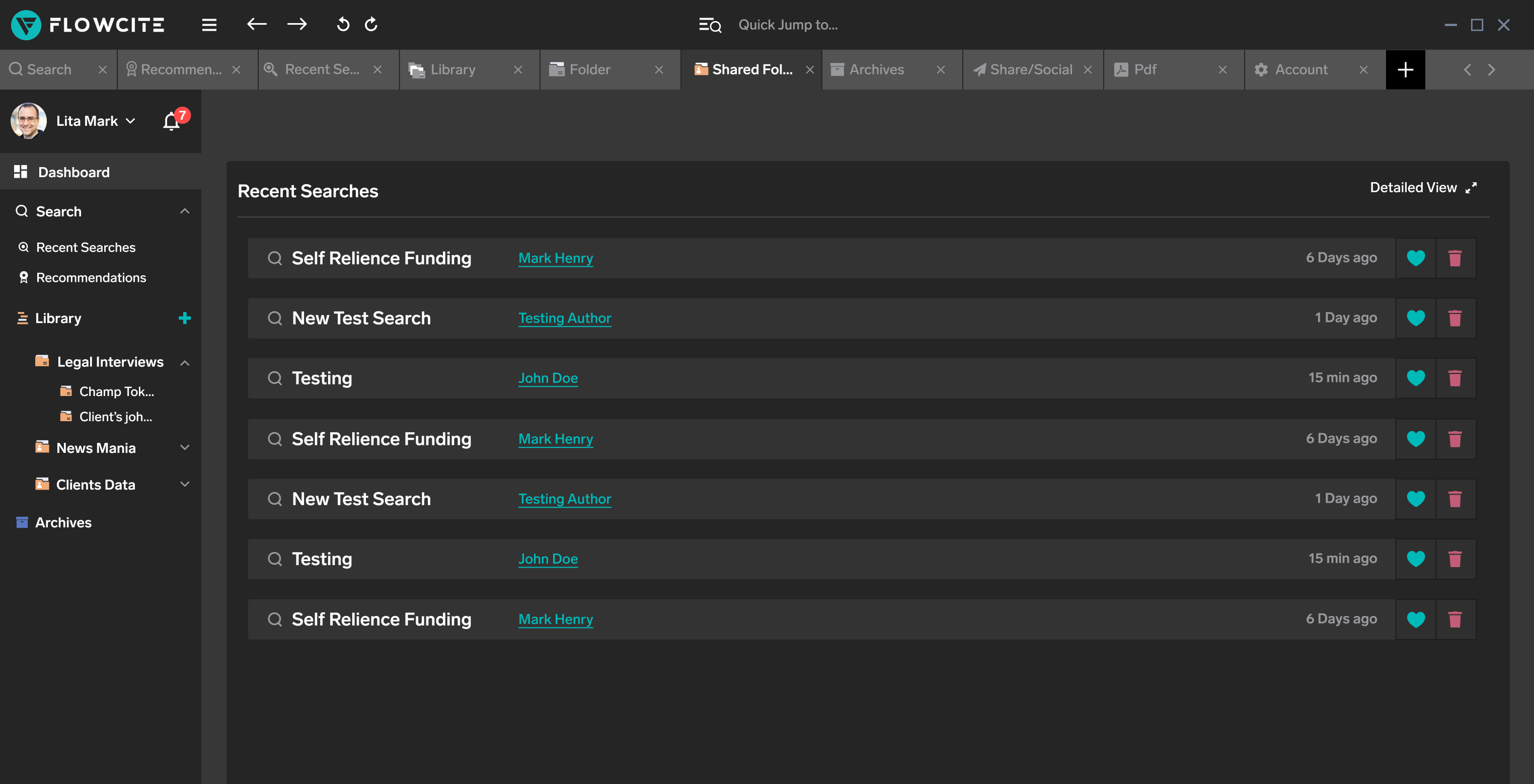Open new tab with plus button
1534x784 pixels.
(1405, 69)
